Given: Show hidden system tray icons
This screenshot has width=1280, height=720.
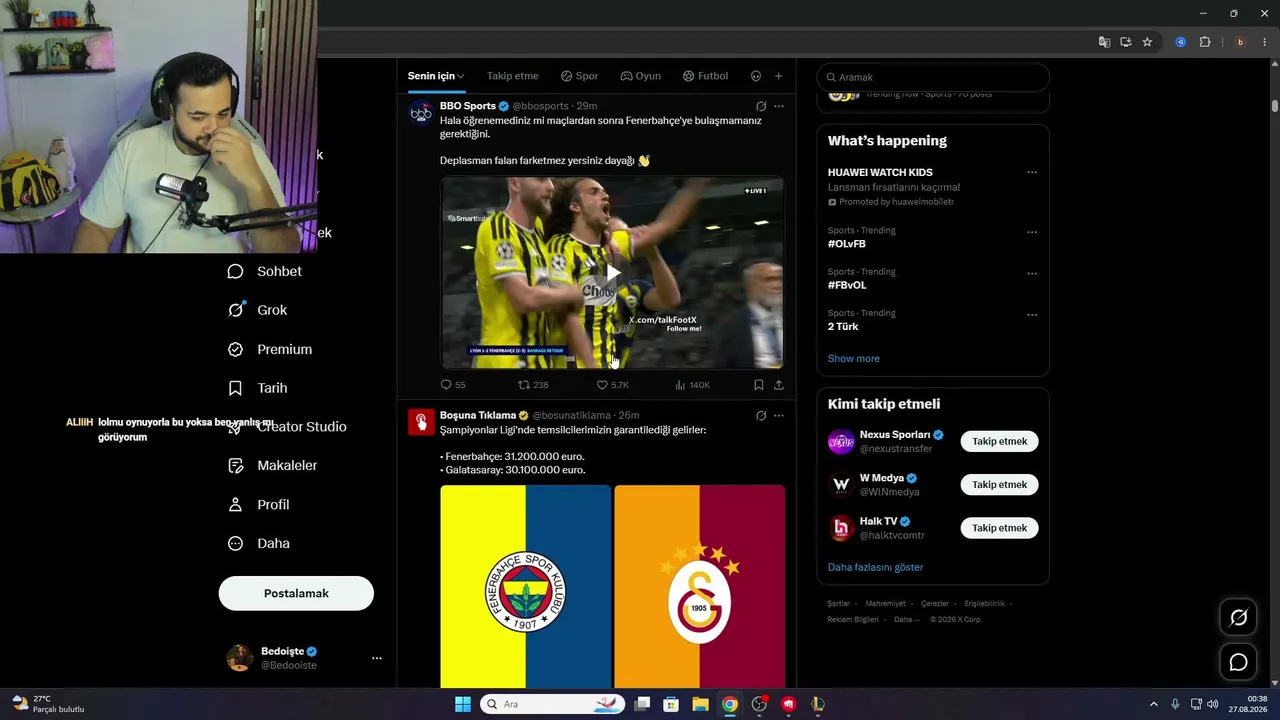Looking at the screenshot, I should coord(1153,704).
